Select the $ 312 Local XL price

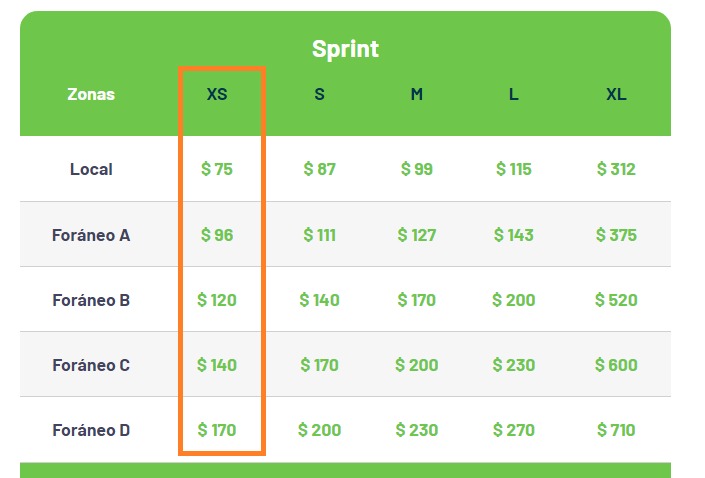616,169
